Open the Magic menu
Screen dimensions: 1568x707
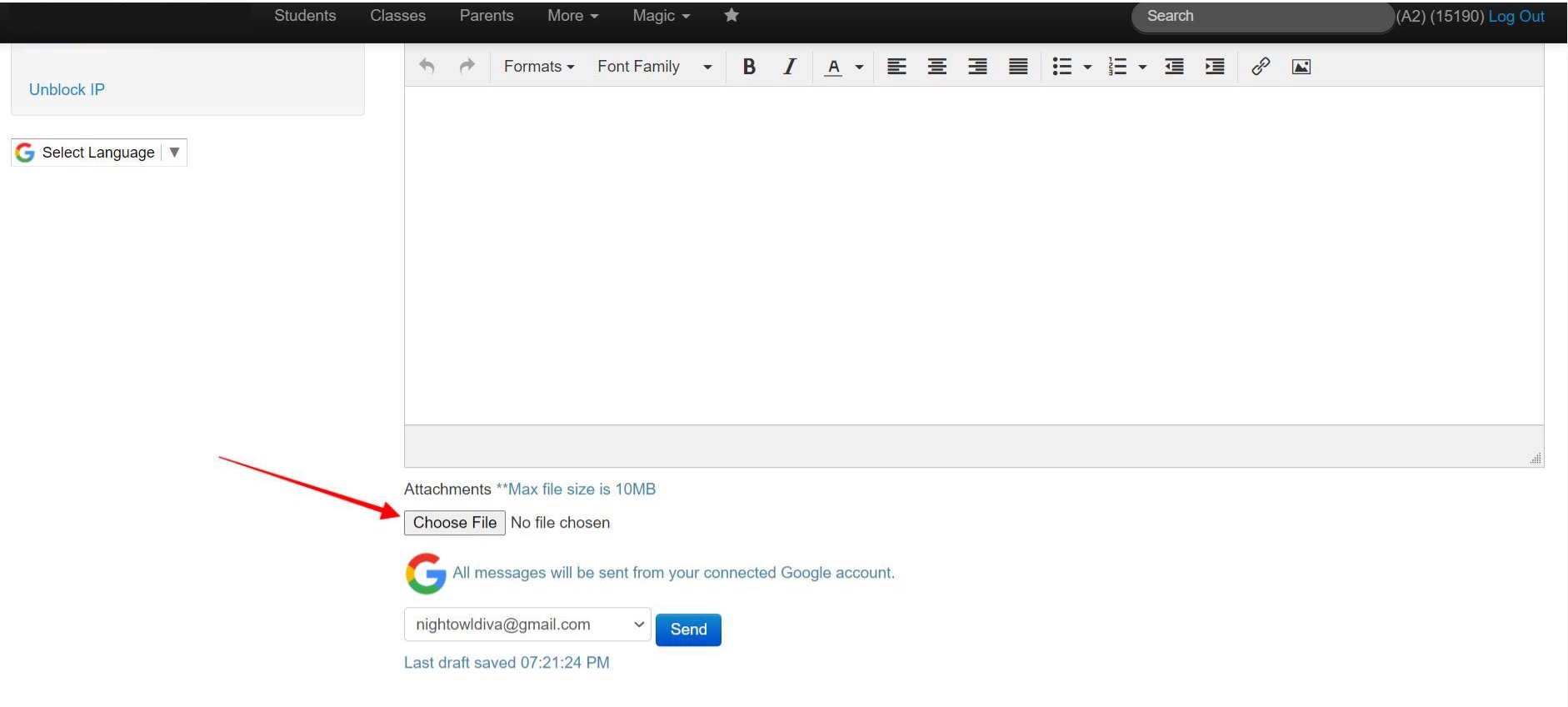661,16
